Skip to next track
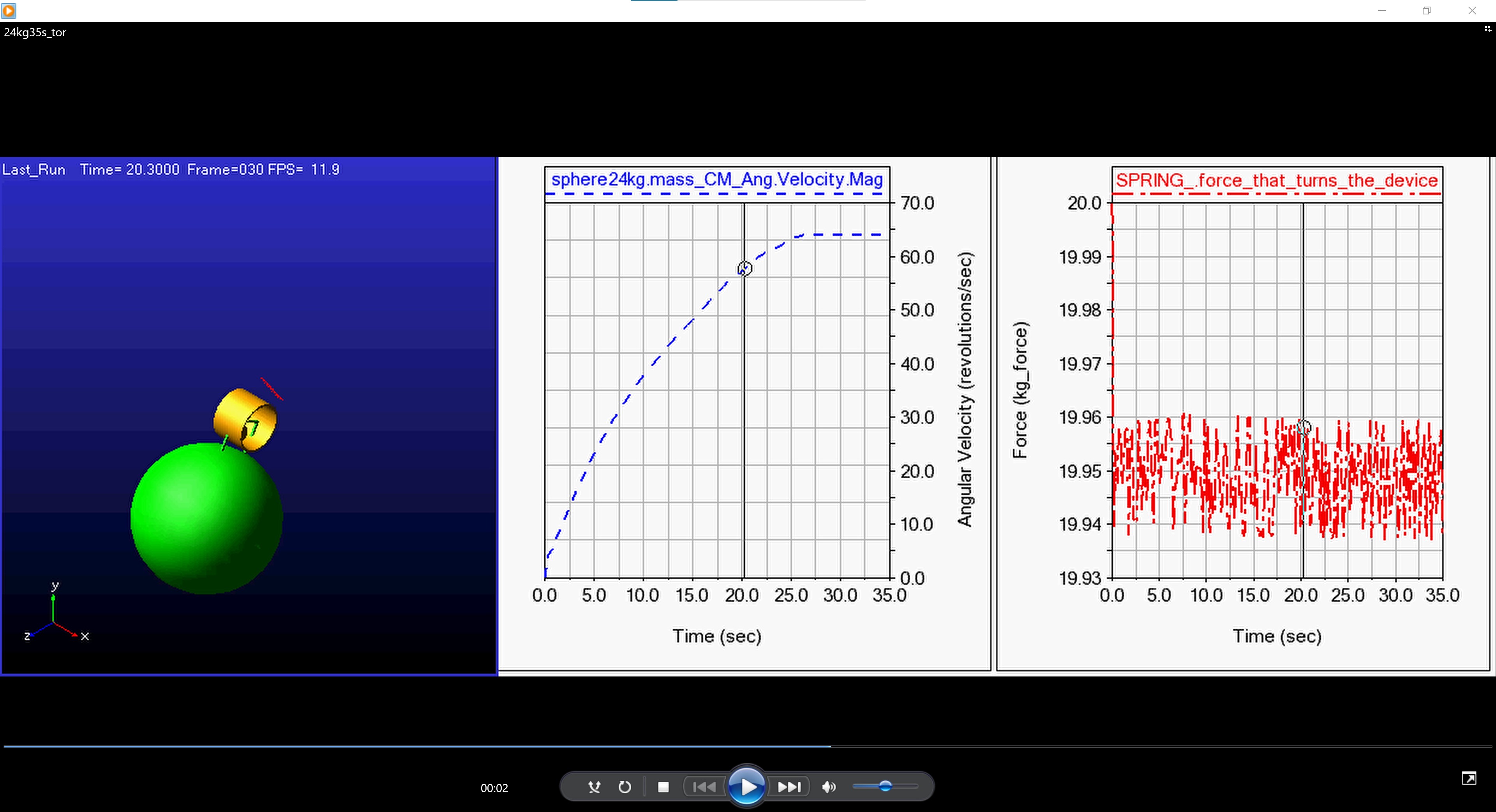The image size is (1496, 812). (x=789, y=787)
